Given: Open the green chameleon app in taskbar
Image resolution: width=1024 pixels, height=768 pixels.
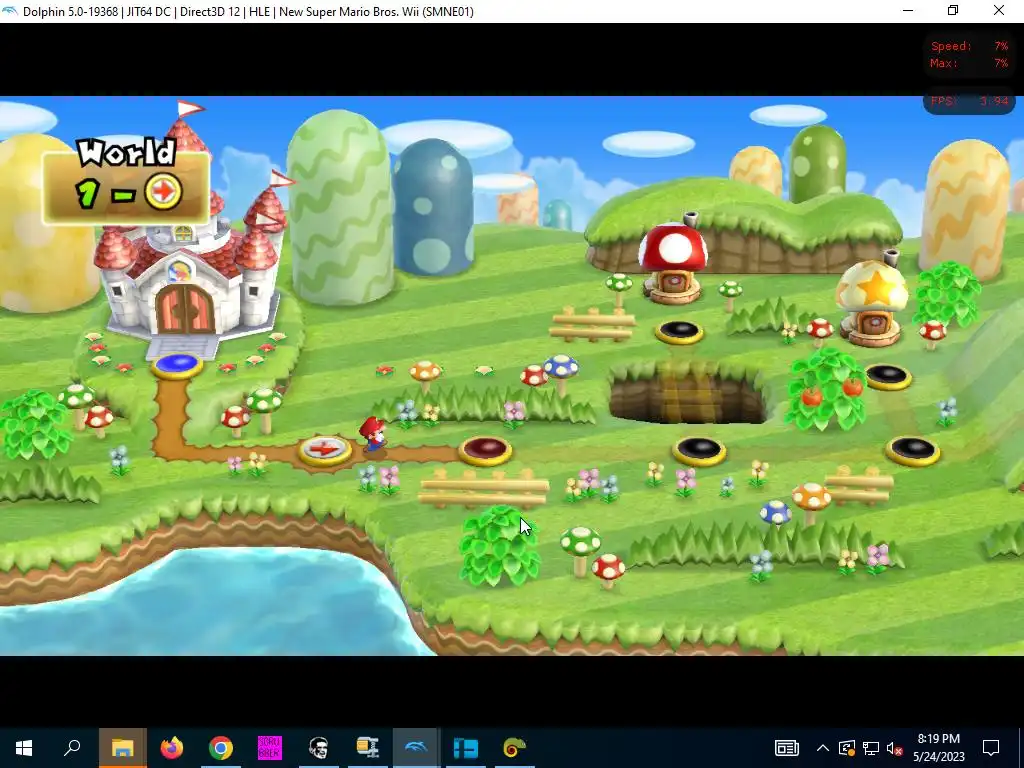Looking at the screenshot, I should coord(515,748).
